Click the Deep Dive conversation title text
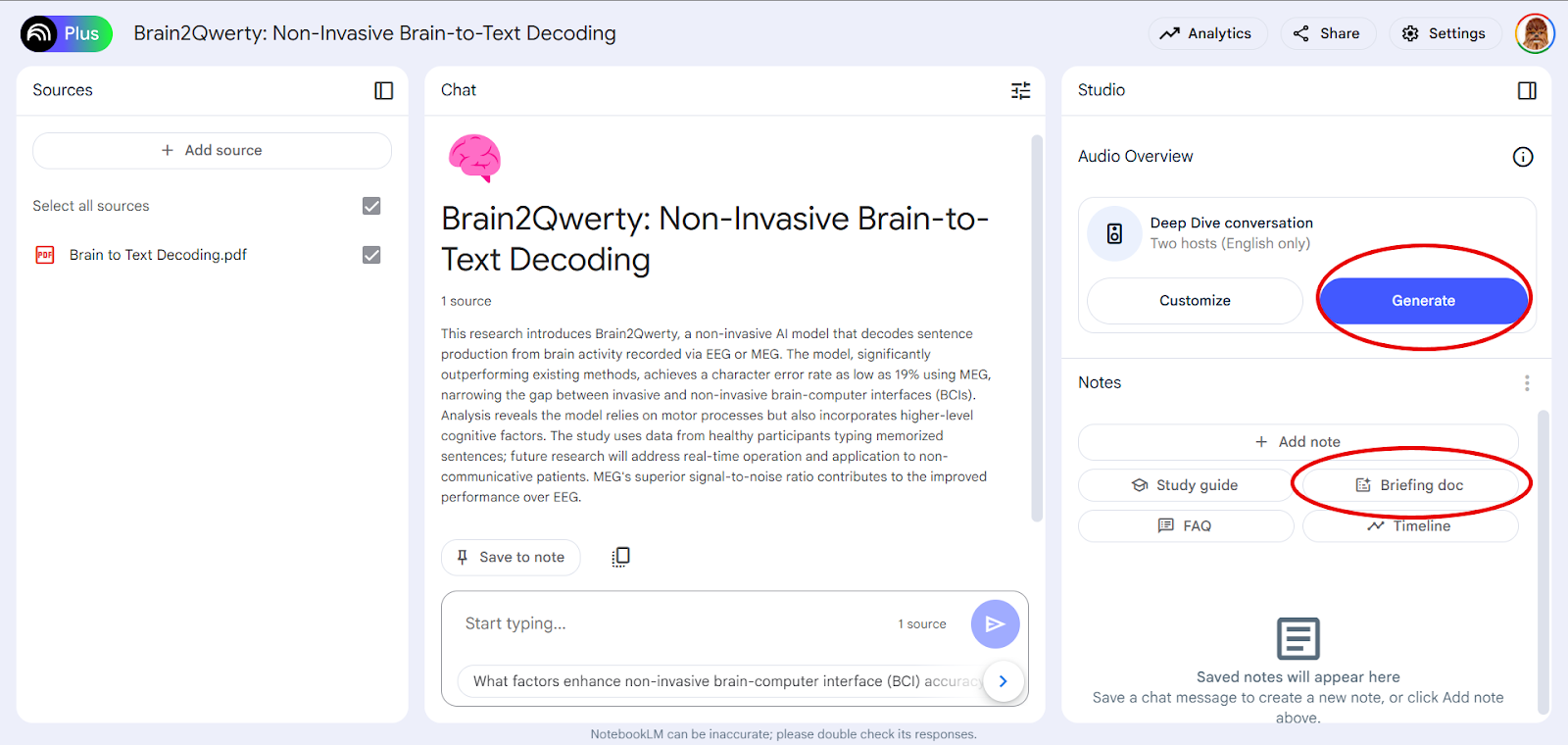Screen dimensions: 1568x745 coord(1231,223)
